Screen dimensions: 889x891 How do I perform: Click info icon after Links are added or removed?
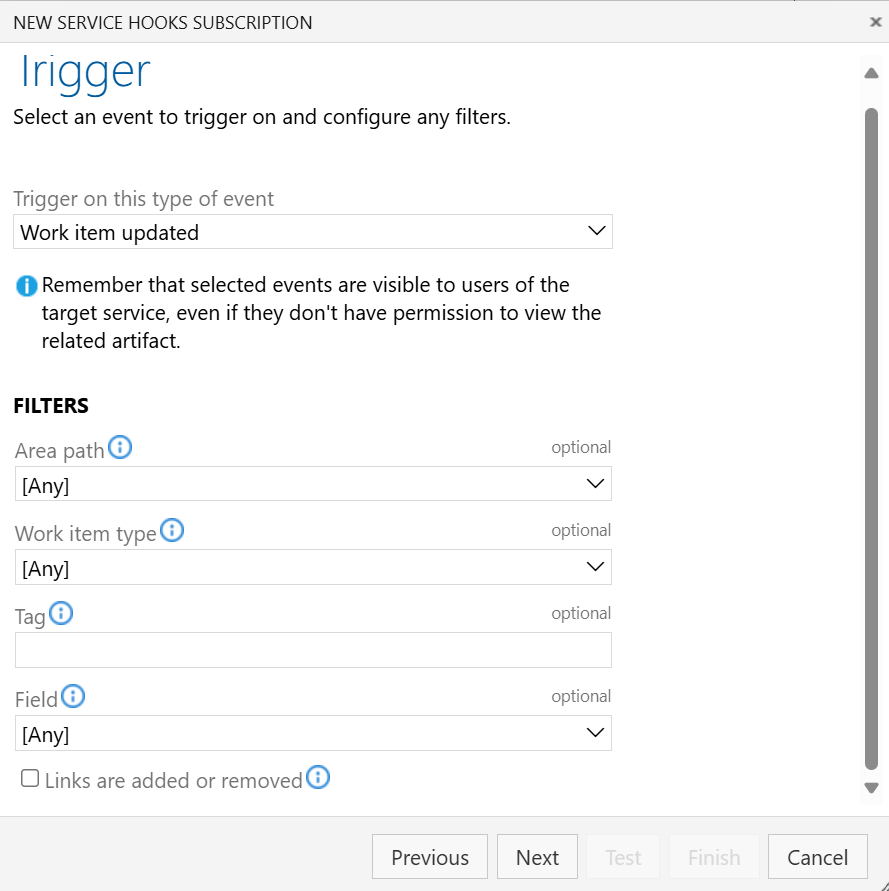[x=318, y=777]
